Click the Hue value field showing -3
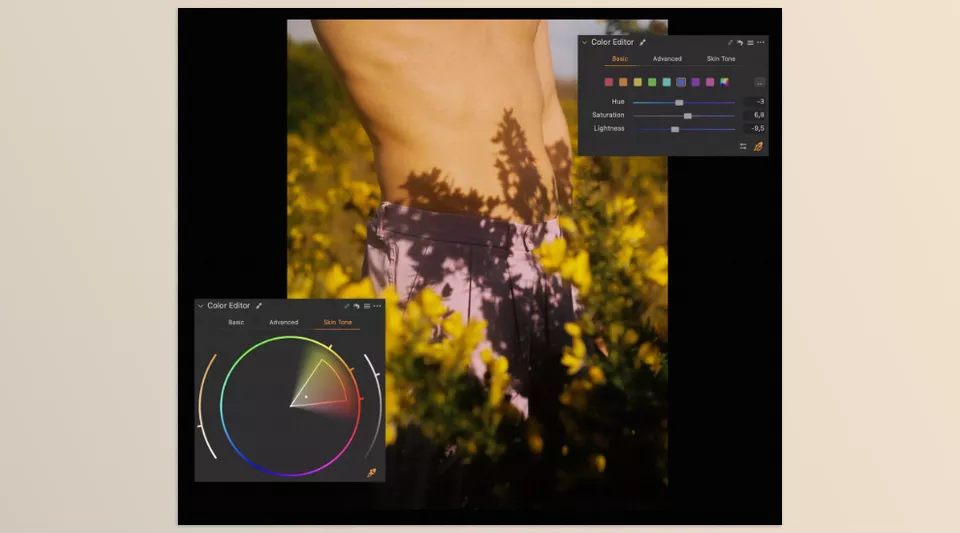 (x=754, y=102)
